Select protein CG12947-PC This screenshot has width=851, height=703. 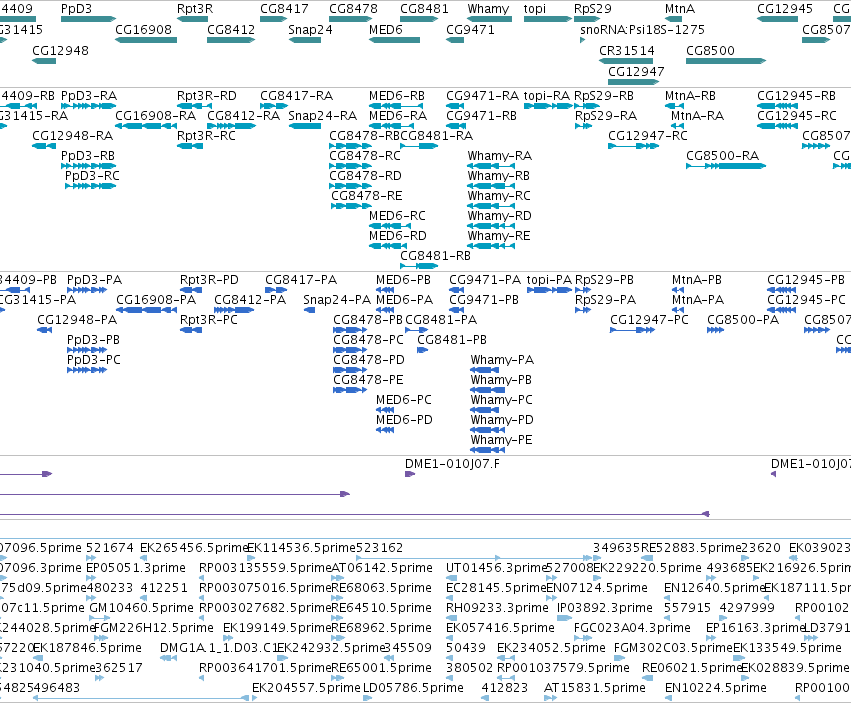[x=632, y=330]
